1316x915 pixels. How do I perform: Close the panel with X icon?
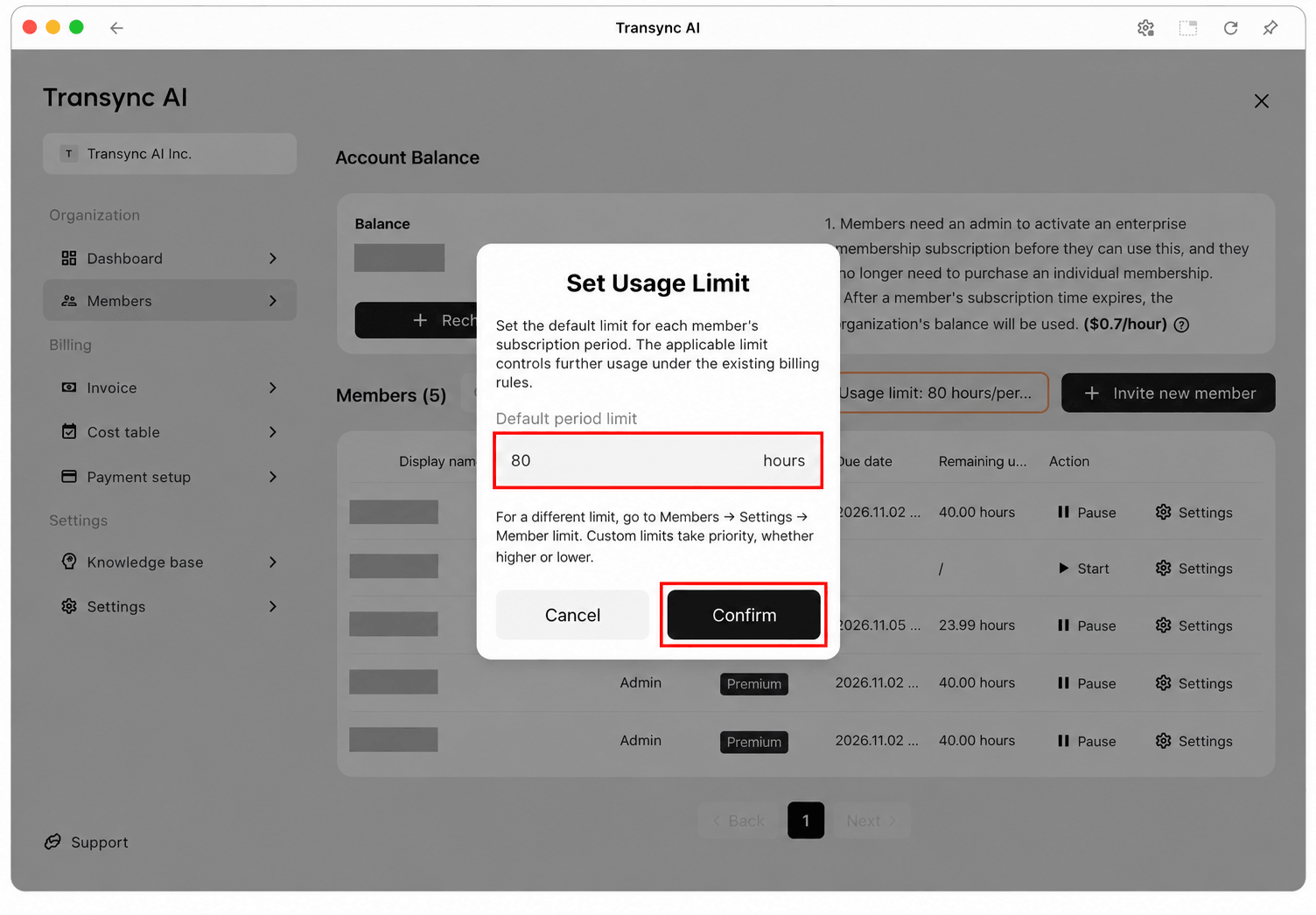point(1261,101)
